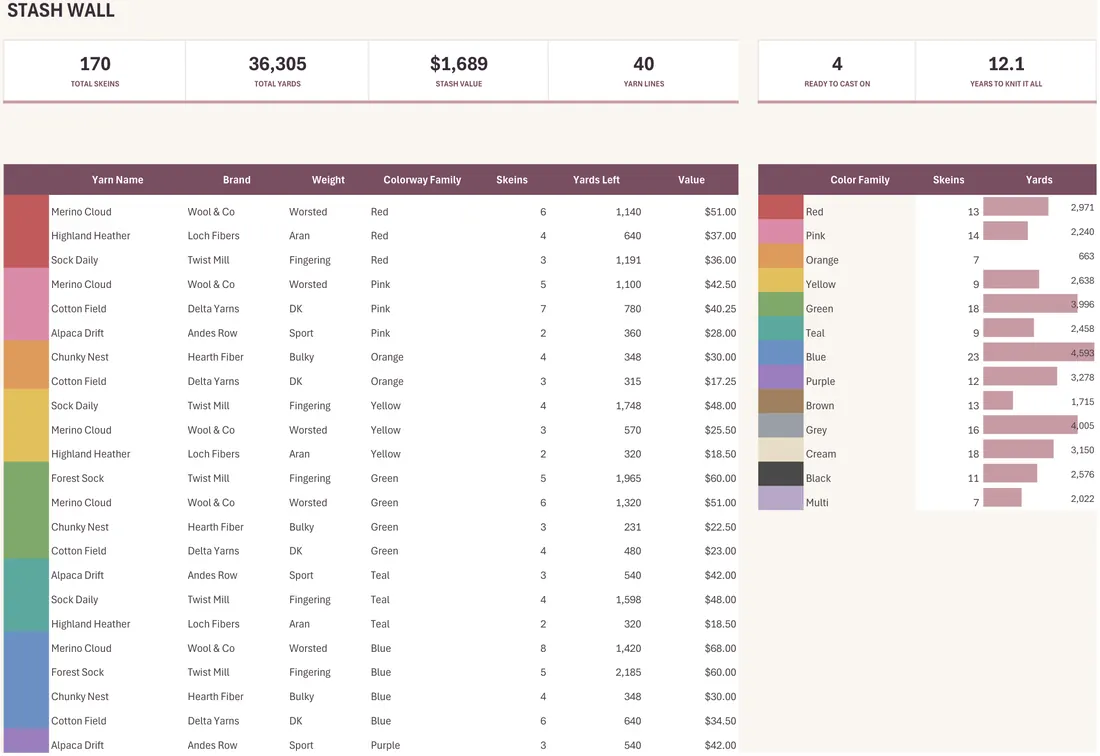Click the 1,191 yards left cell
This screenshot has height=756, width=1100.
(x=628, y=260)
